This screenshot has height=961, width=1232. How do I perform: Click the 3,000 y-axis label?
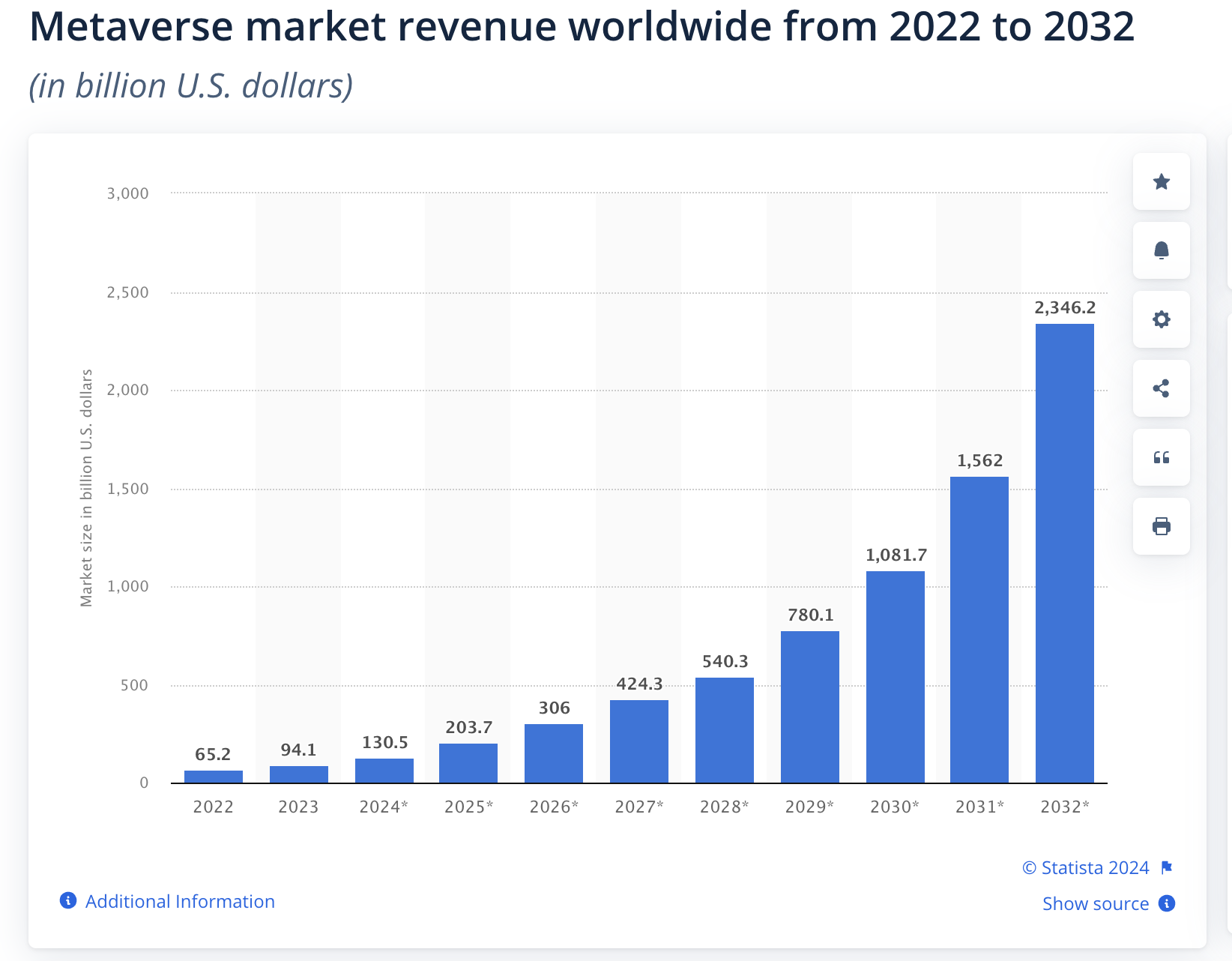(x=128, y=193)
